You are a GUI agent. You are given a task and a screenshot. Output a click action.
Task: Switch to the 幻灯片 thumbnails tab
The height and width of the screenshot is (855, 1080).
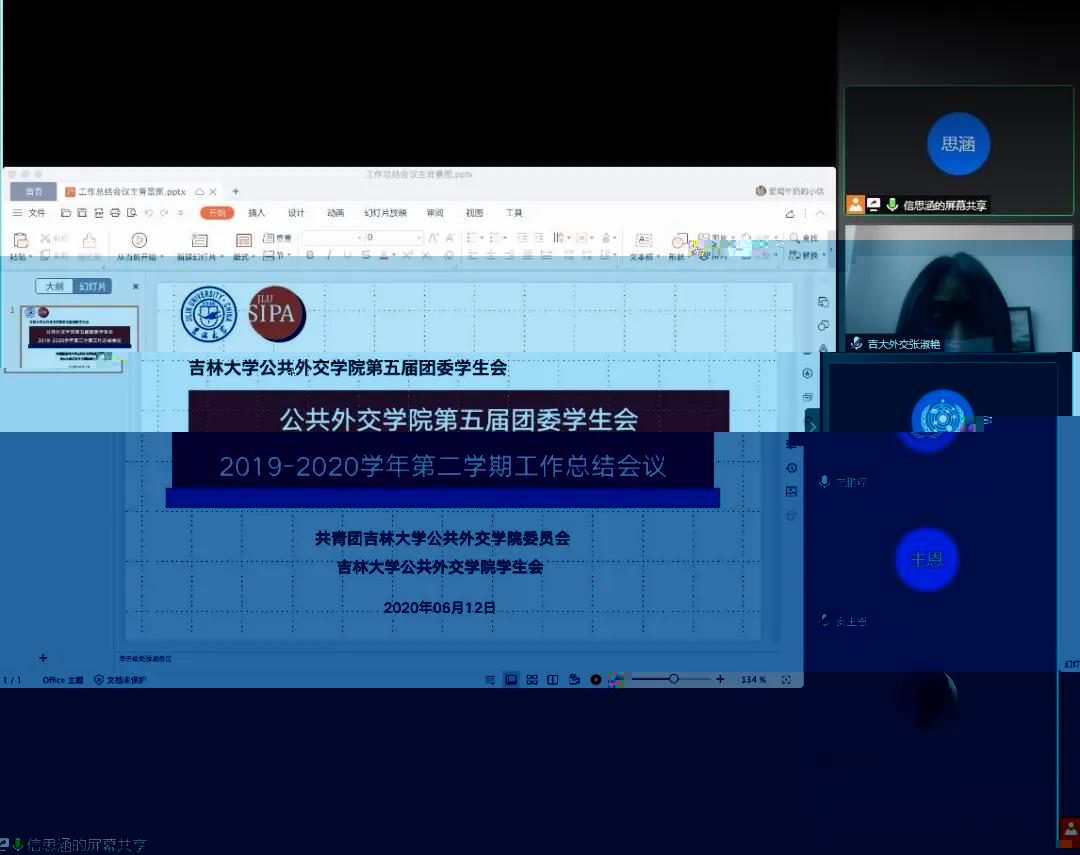click(92, 287)
